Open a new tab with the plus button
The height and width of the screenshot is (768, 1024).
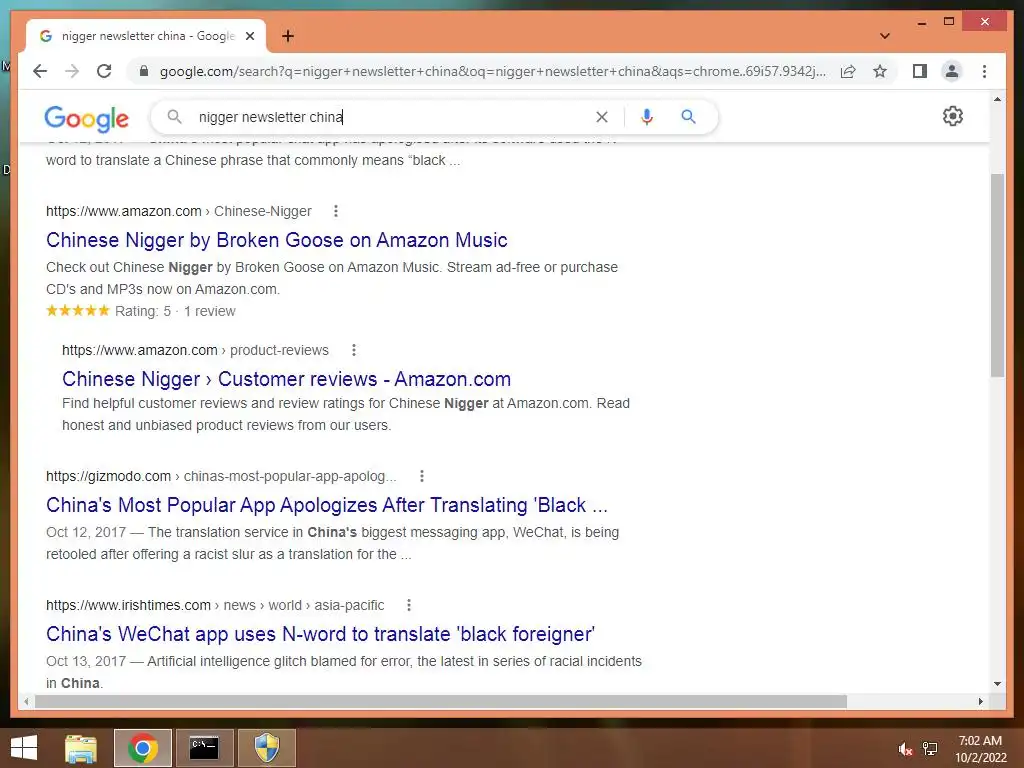288,36
